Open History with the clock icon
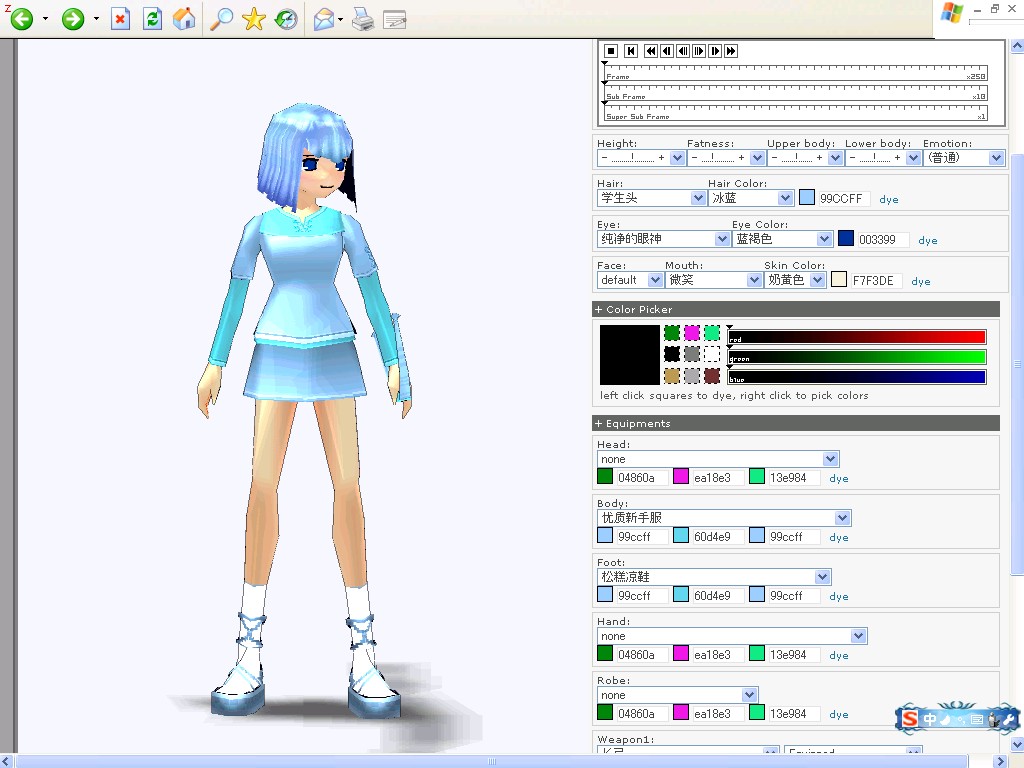Viewport: 1024px width, 768px height. 286,19
